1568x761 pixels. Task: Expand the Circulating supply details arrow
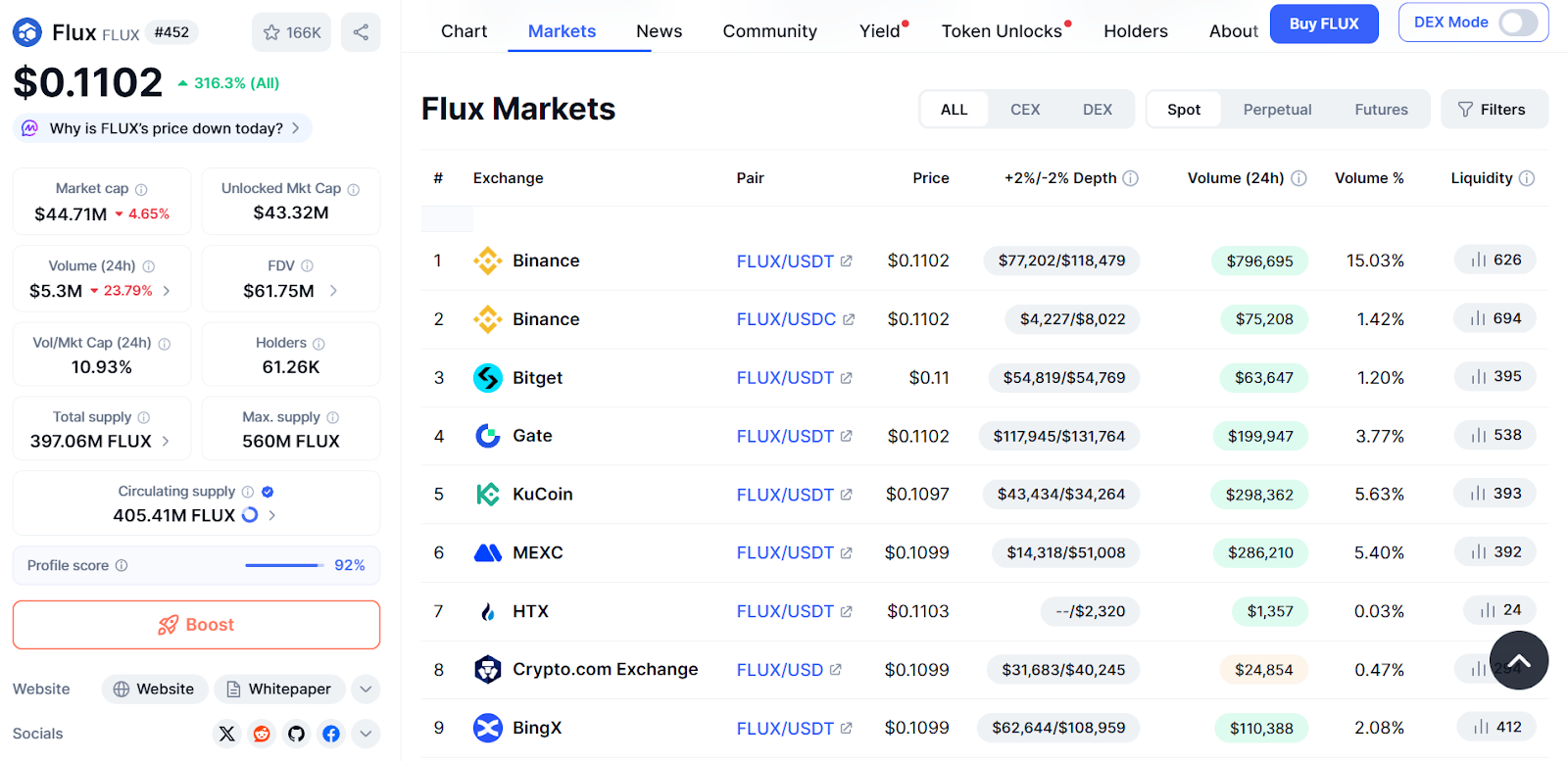tap(272, 515)
